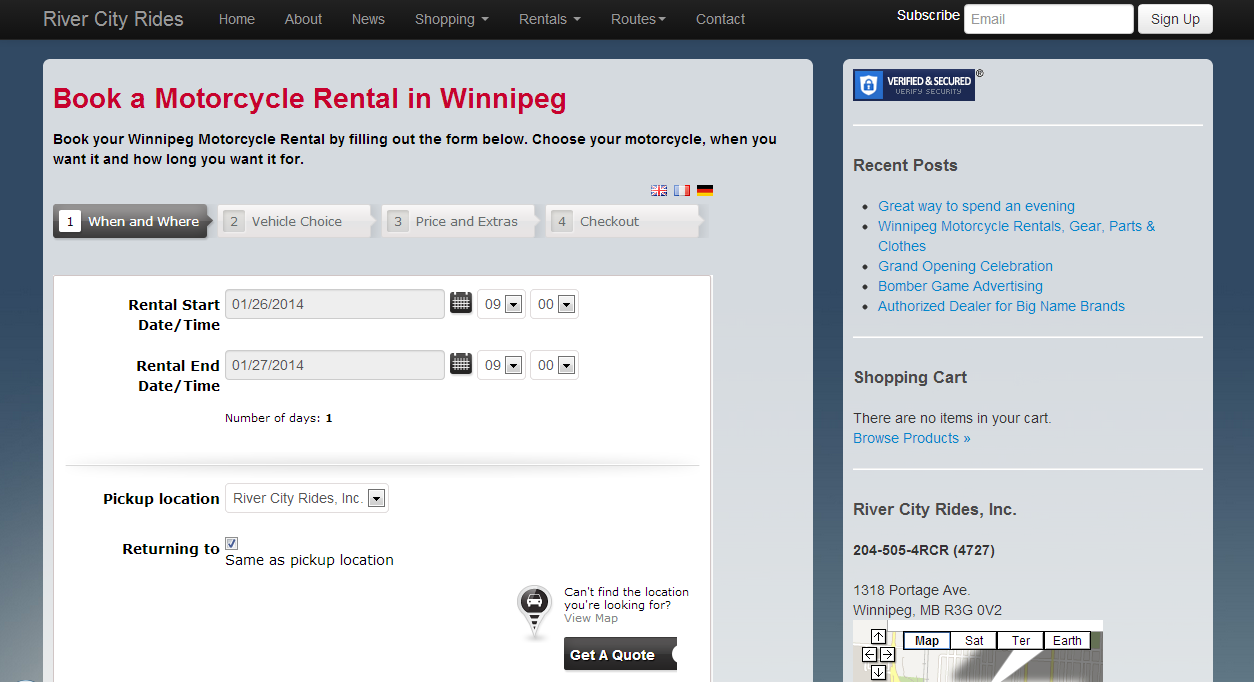The width and height of the screenshot is (1254, 682).
Task: Click the Verified & Secured badge
Action: pos(914,85)
